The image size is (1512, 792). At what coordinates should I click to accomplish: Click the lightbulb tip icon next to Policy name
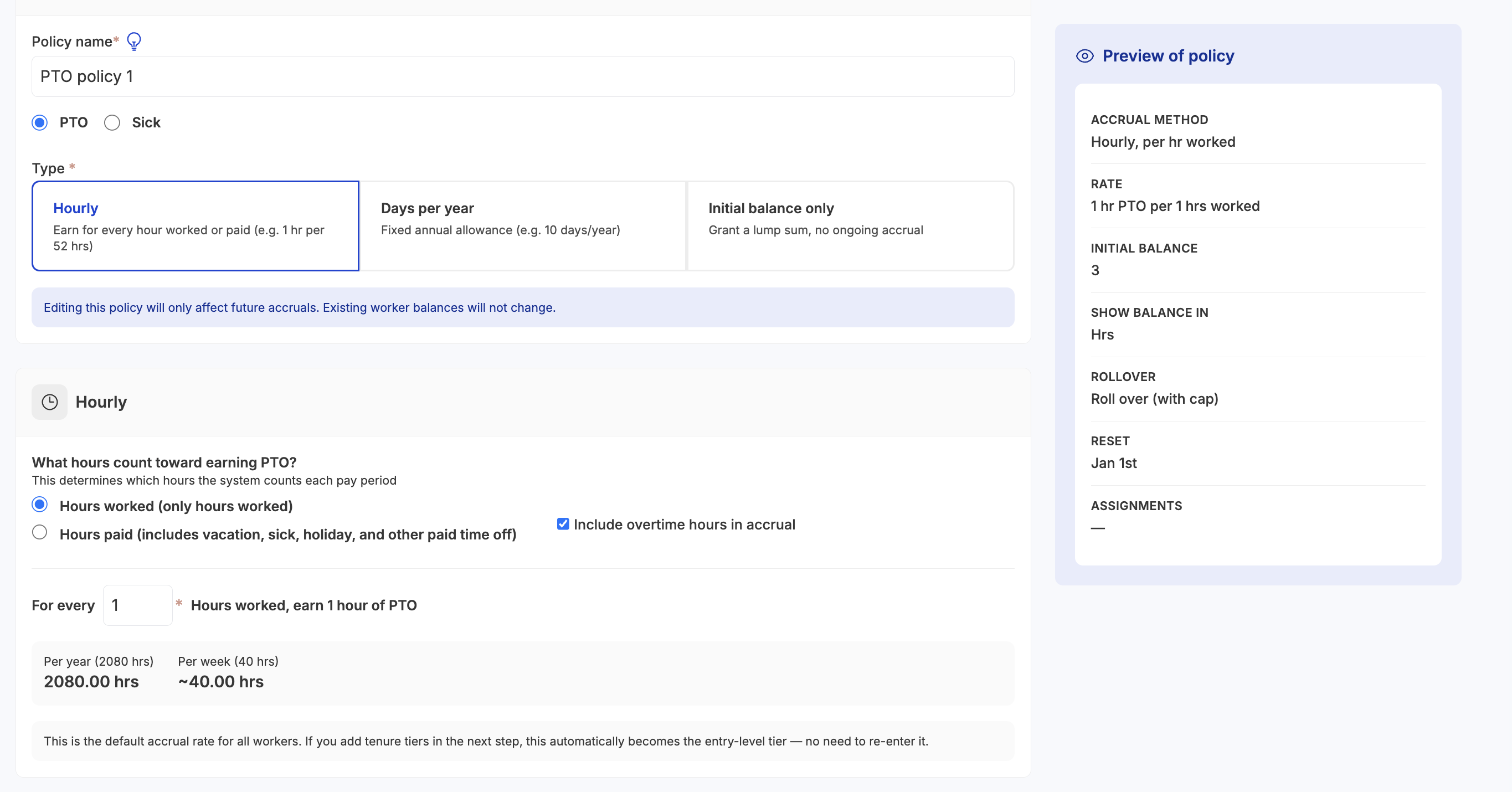135,41
